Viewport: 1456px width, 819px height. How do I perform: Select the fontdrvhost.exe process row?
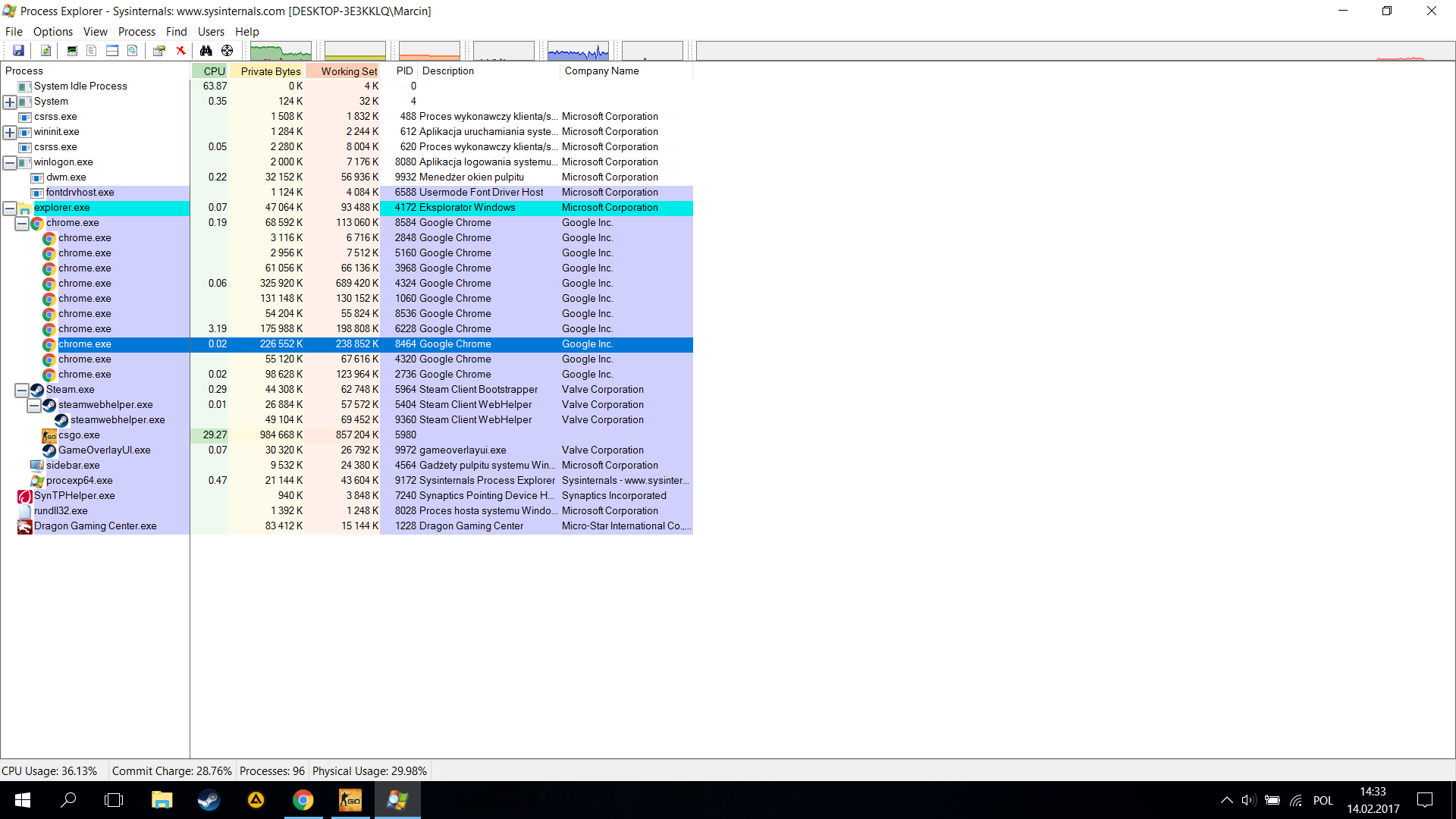pos(347,193)
